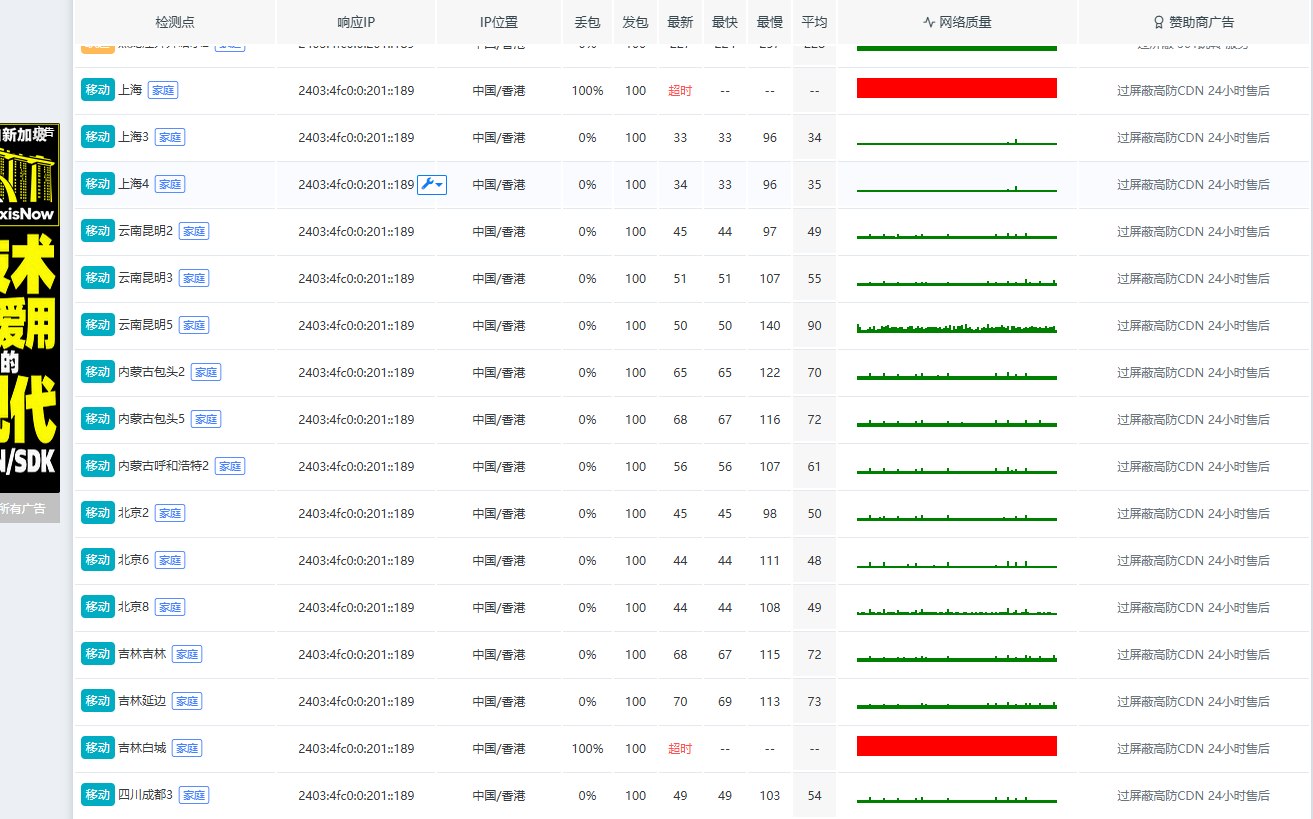Click the 移动 badge on the 上海3 row
The width and height of the screenshot is (1313, 819).
97,137
